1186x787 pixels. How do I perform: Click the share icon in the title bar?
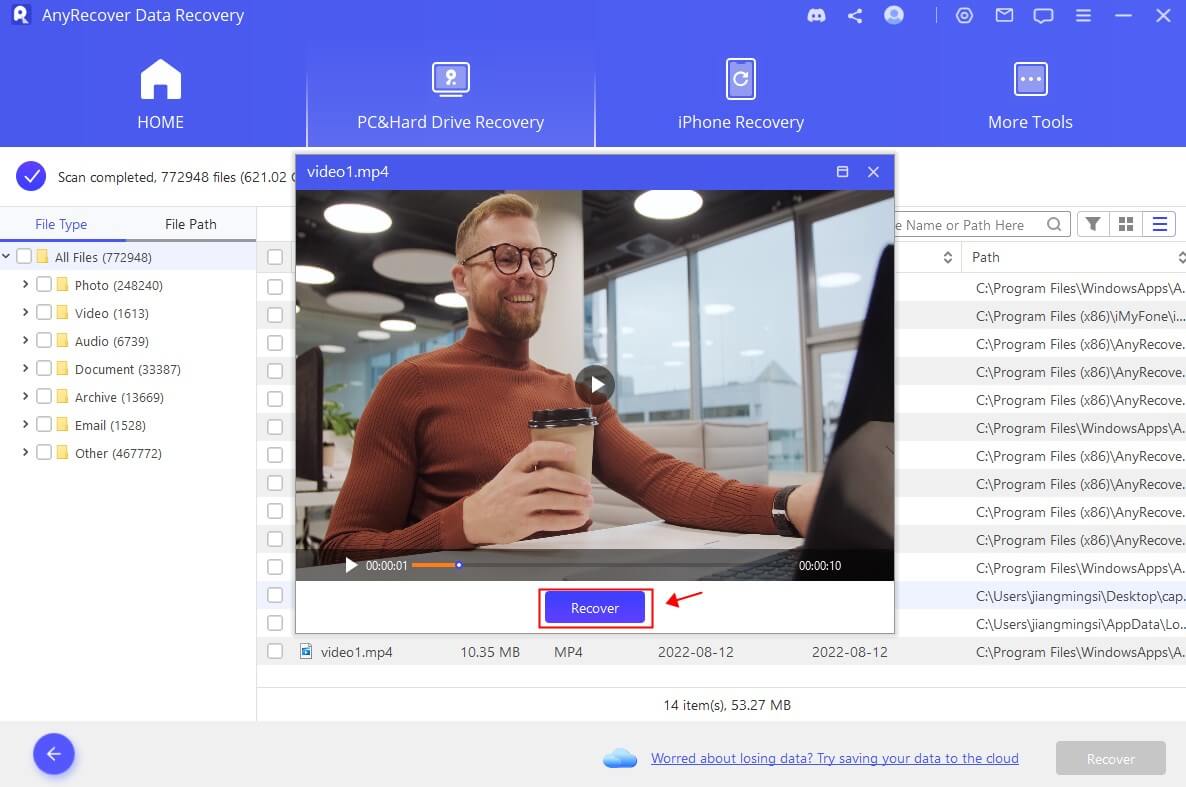(x=854, y=15)
